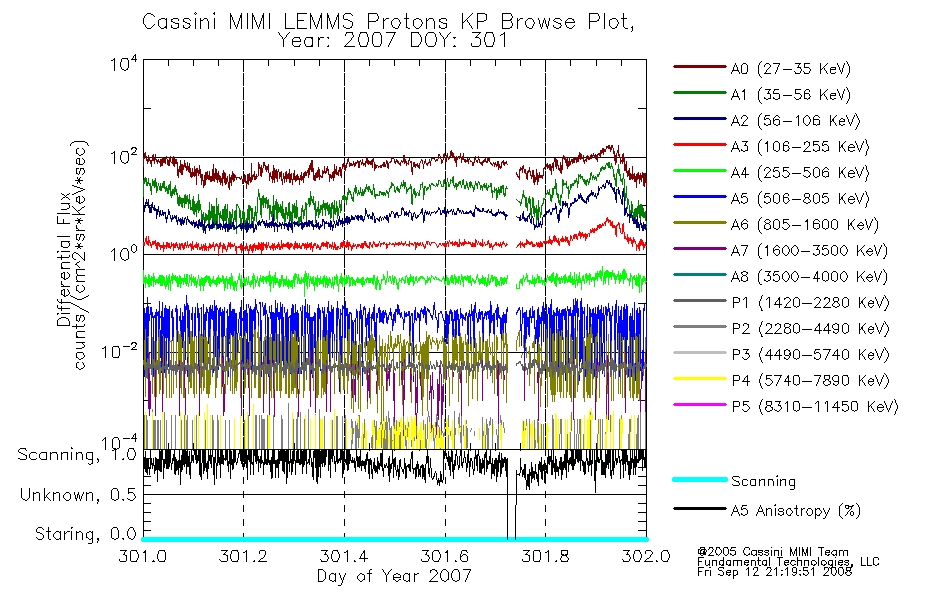This screenshot has height=600, width=950.
Task: Click the olive A6 legend line
Action: (699, 223)
